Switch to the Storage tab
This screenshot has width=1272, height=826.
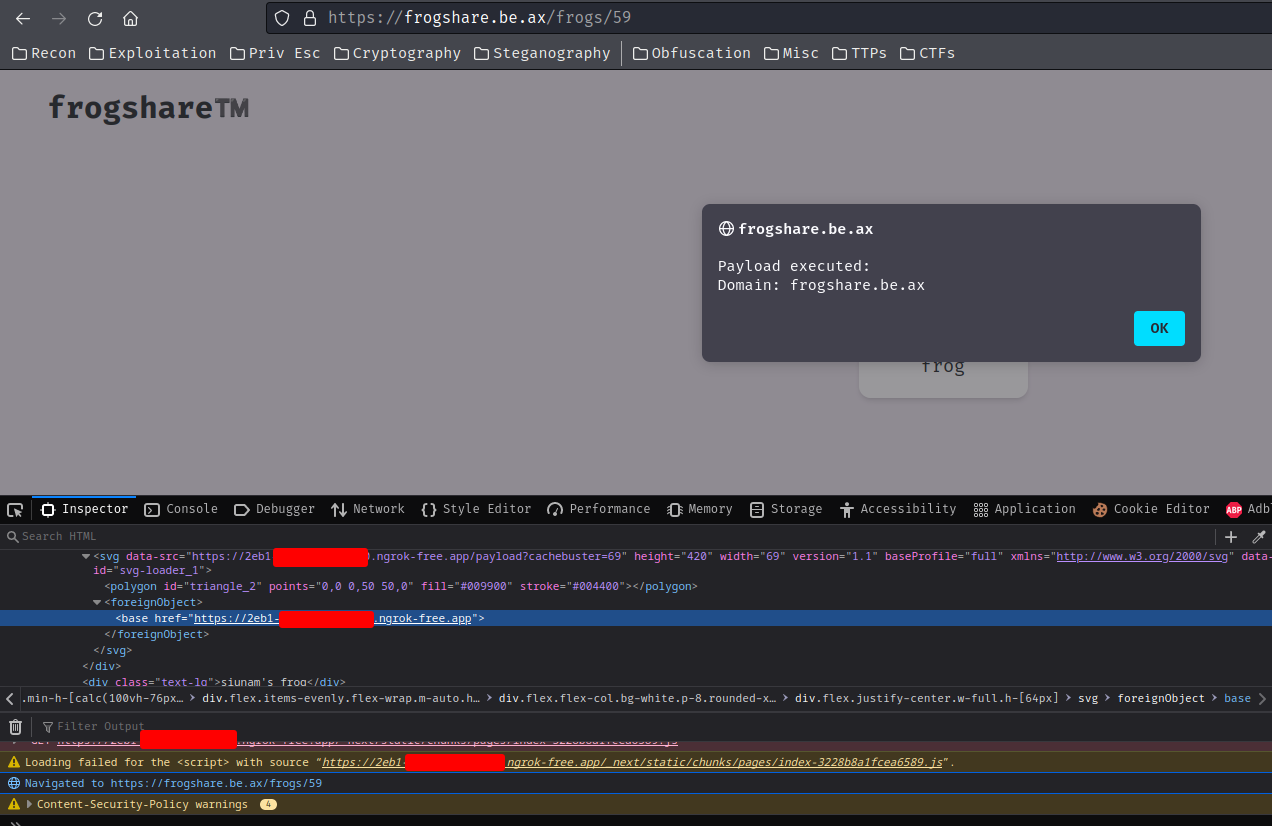pyautogui.click(x=786, y=509)
